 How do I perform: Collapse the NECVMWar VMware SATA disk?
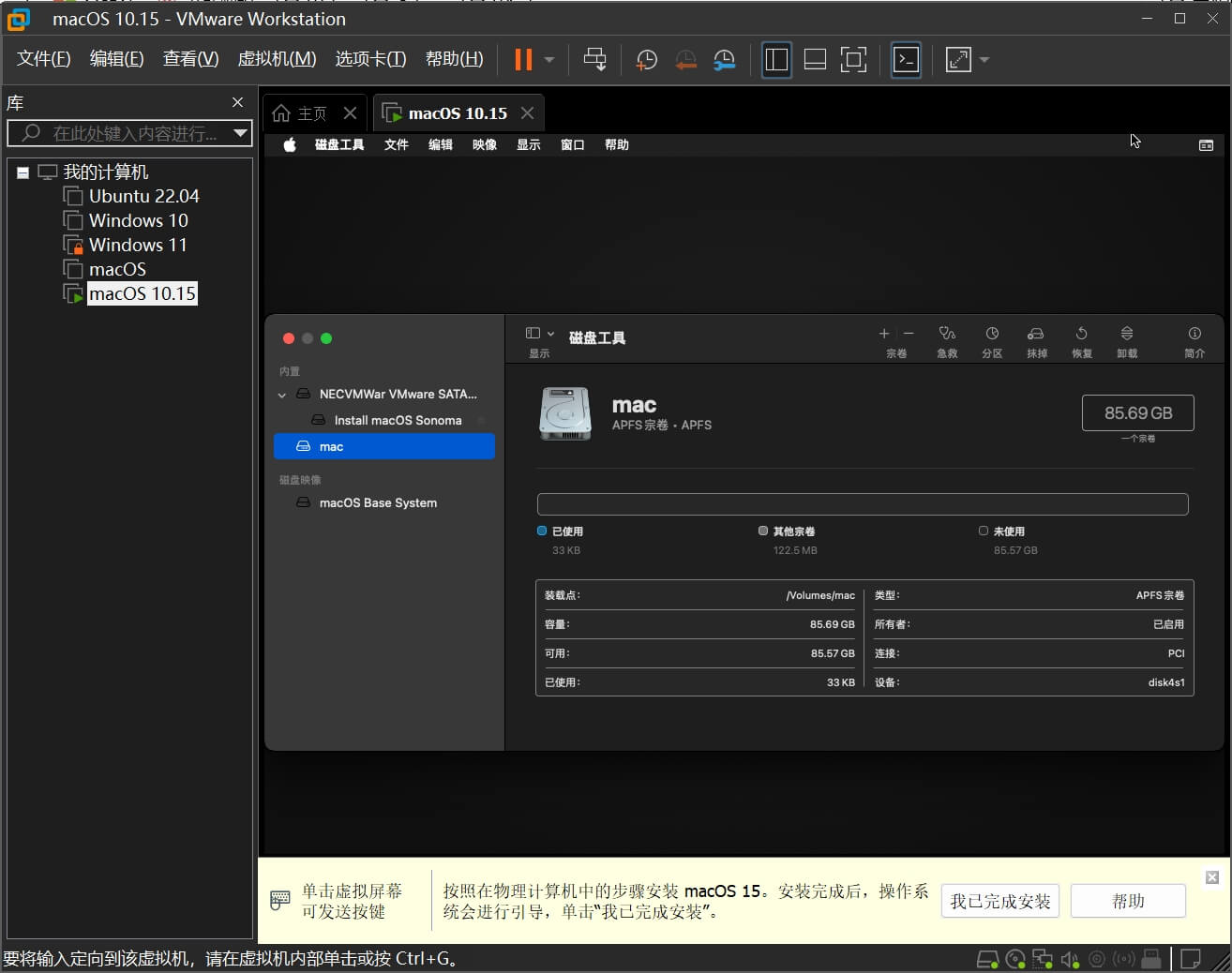282,395
